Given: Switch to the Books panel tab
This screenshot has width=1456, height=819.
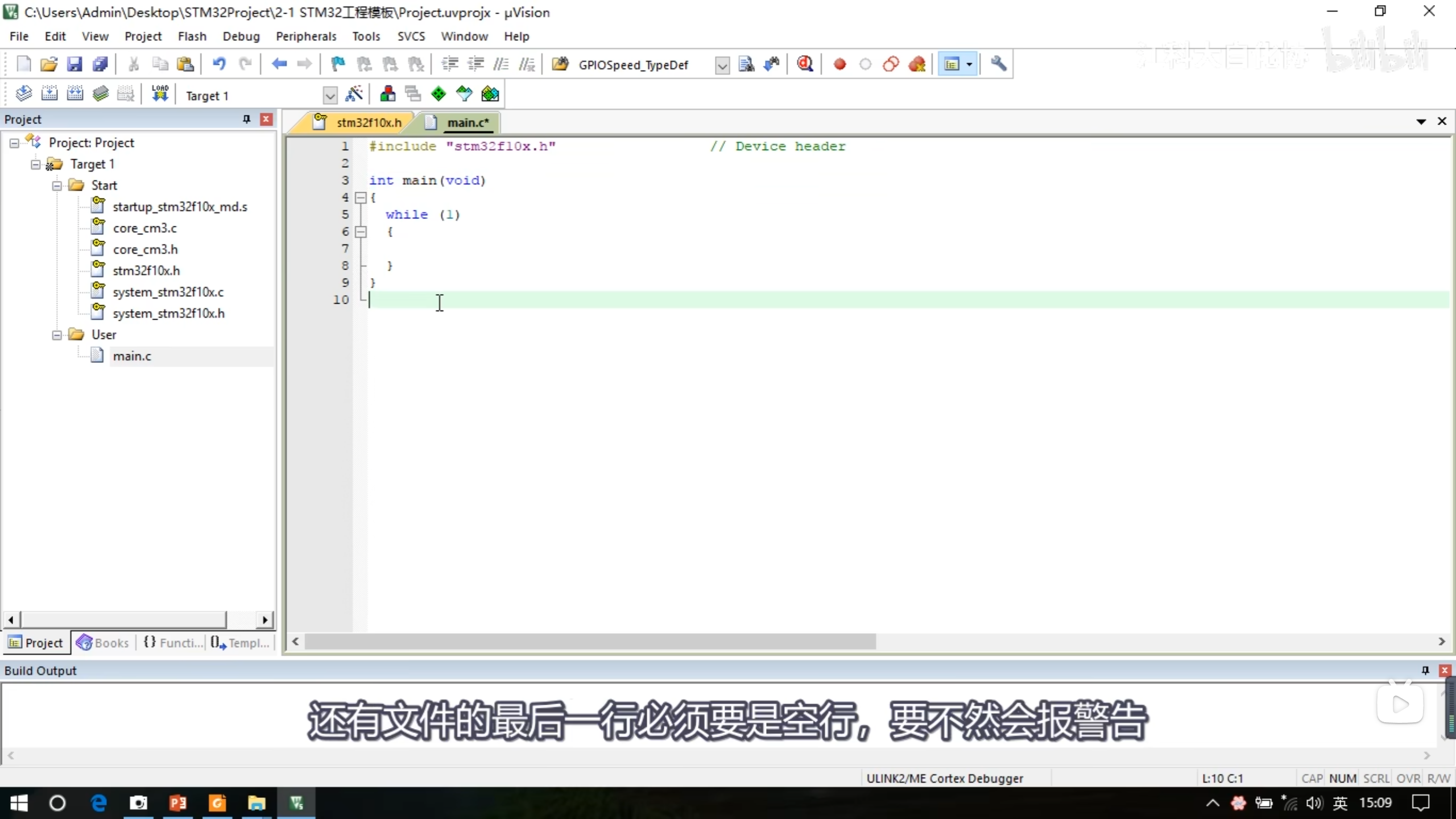Looking at the screenshot, I should coord(104,643).
